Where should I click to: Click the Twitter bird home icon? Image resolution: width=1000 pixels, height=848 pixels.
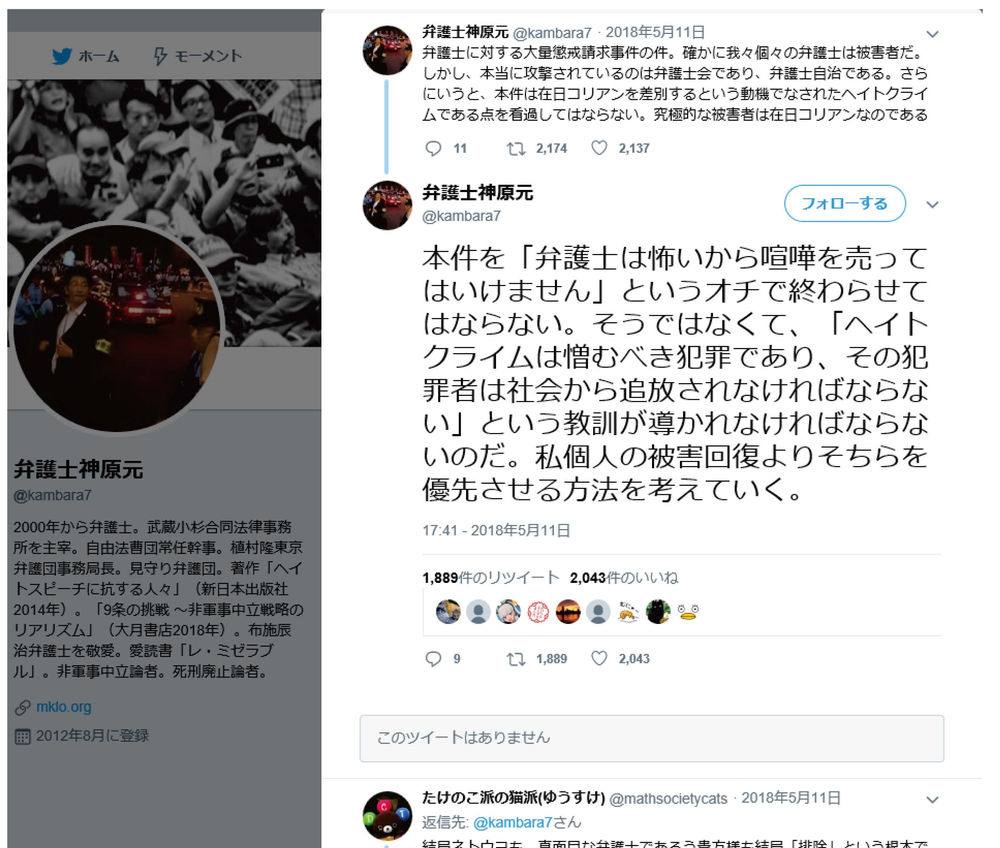(62, 56)
